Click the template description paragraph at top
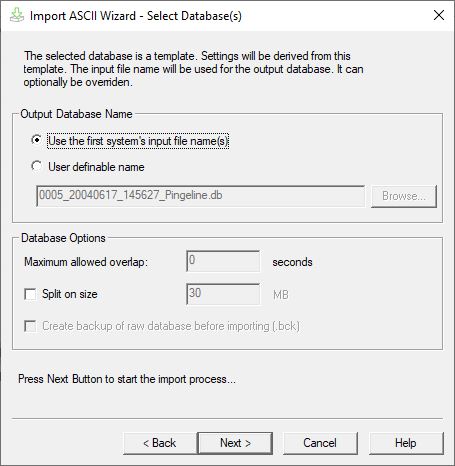This screenshot has width=455, height=466. point(193,69)
